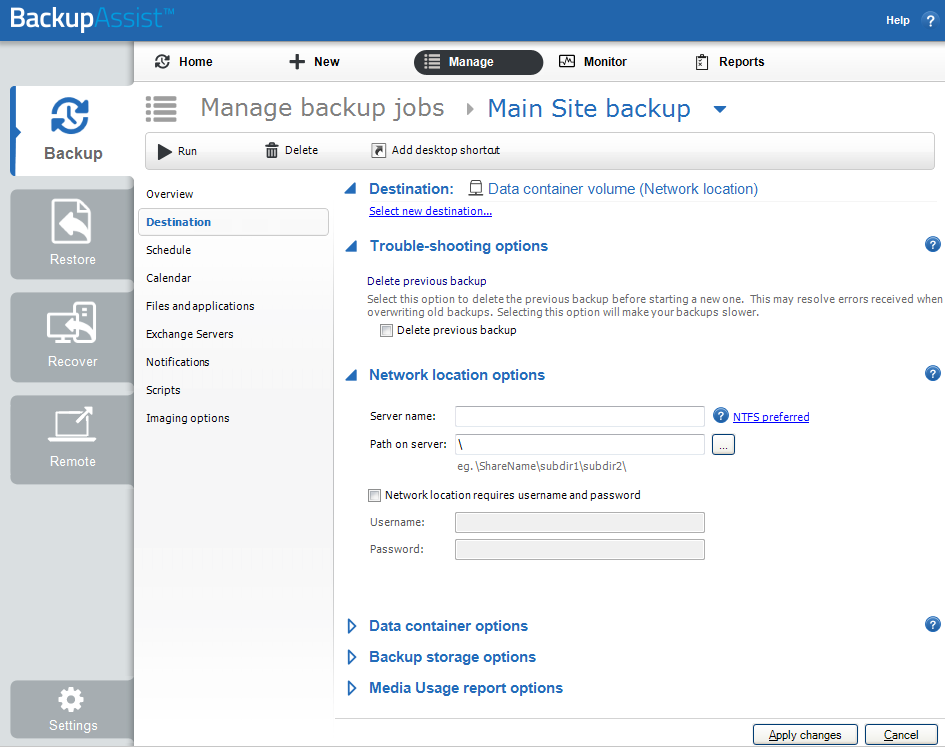Select Destination in job menu
This screenshot has height=747, width=945.
point(233,222)
